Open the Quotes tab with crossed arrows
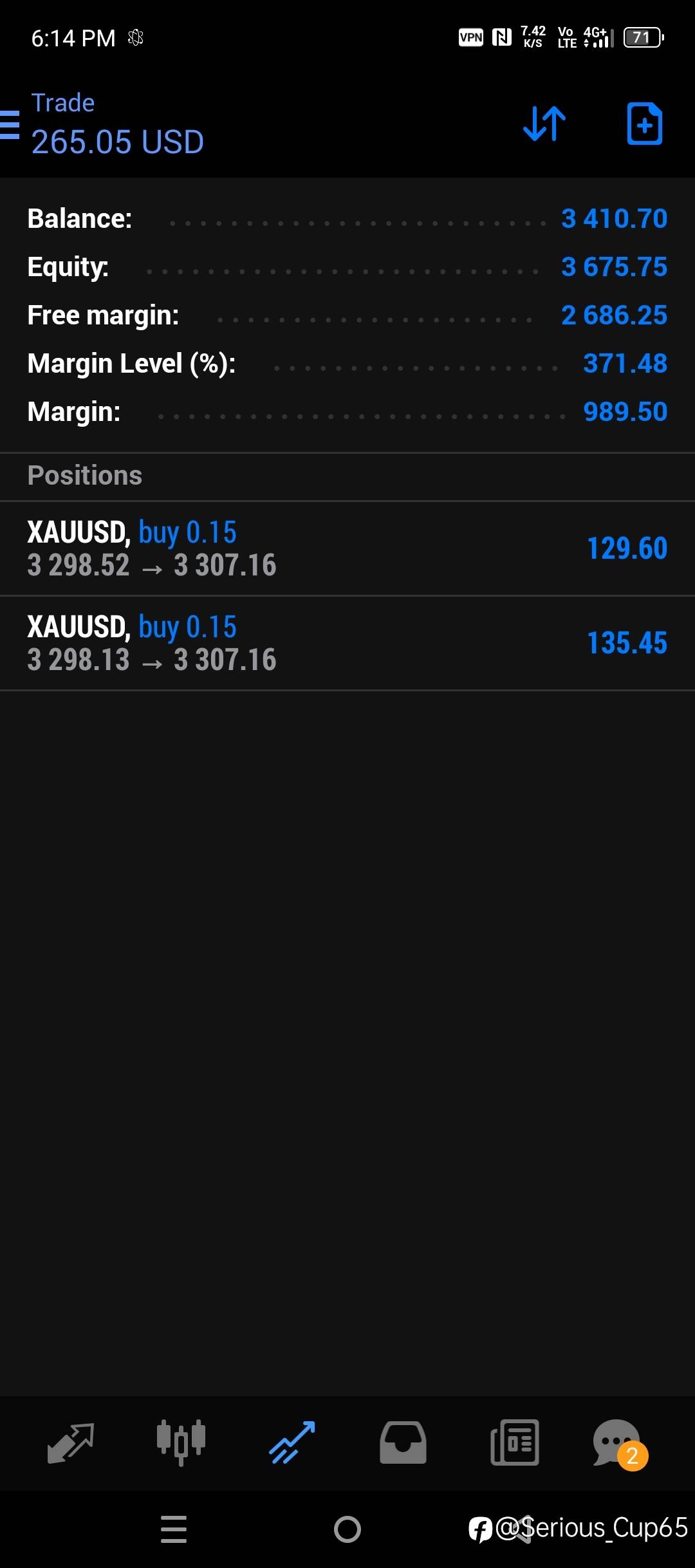 pyautogui.click(x=71, y=1443)
